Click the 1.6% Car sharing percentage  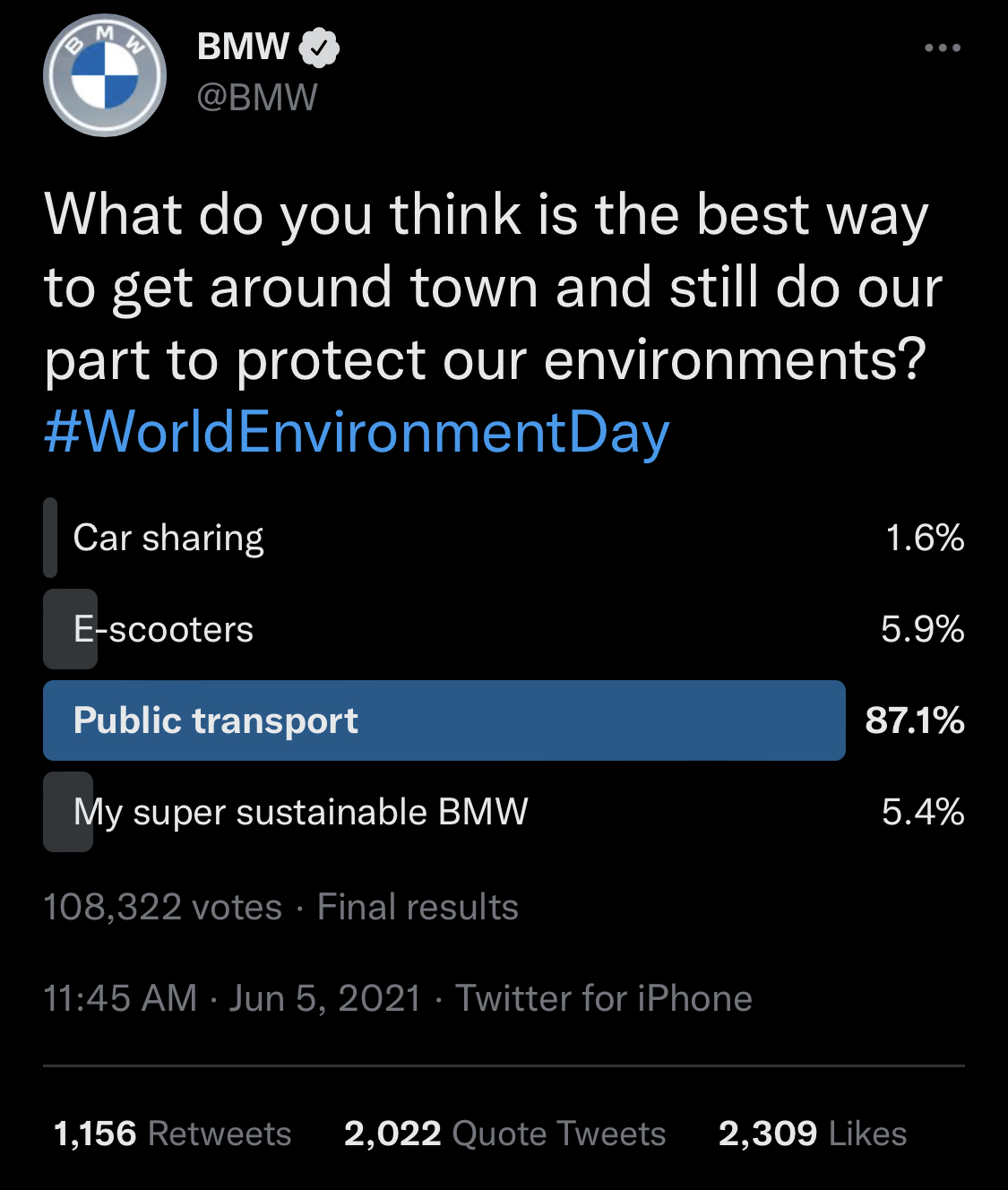pos(925,538)
